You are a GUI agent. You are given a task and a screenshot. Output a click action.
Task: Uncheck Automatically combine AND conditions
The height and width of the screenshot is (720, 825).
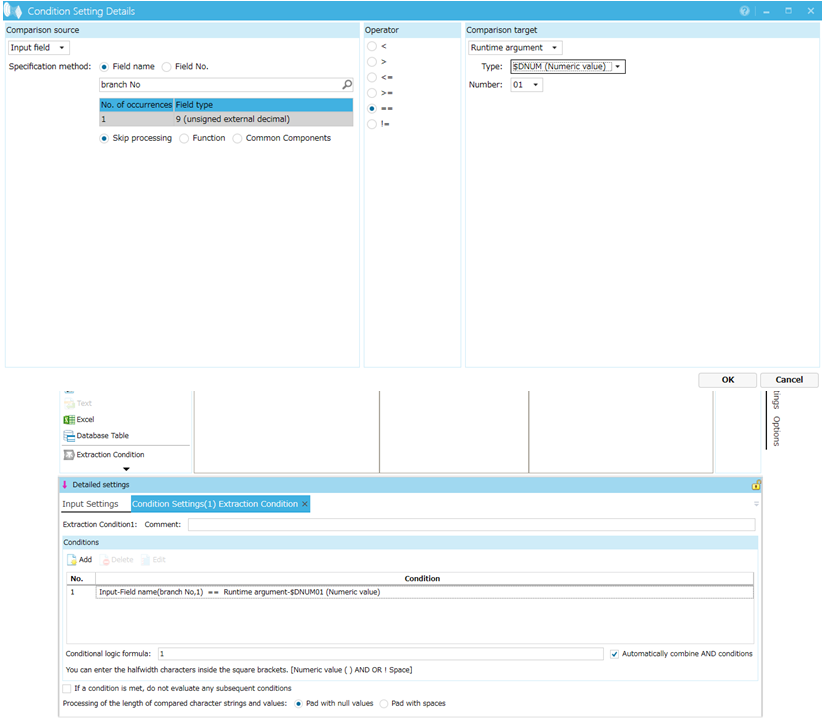614,654
